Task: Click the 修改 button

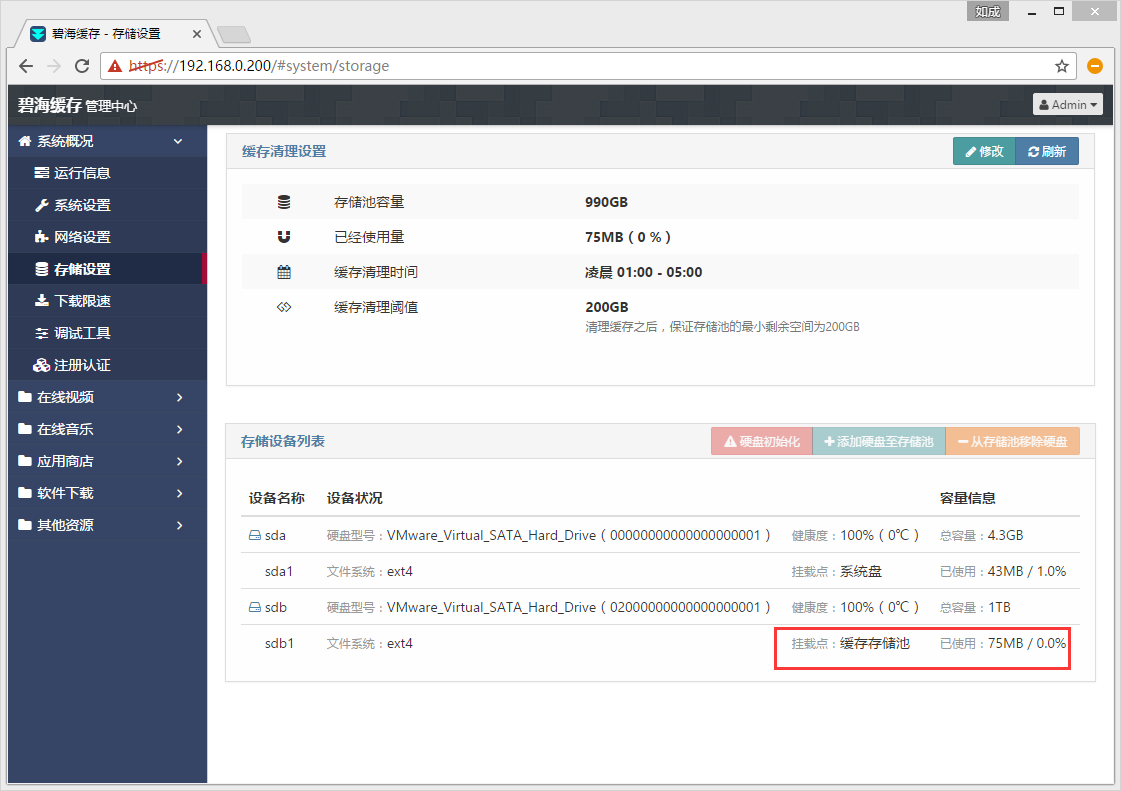Action: pos(983,152)
